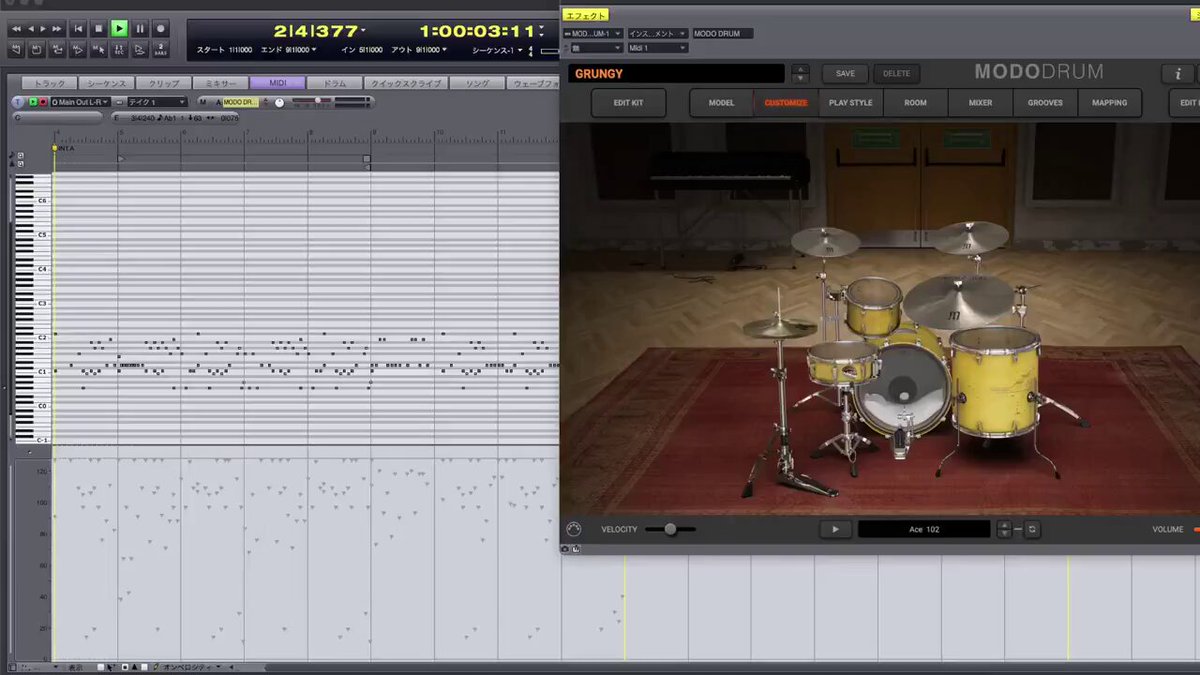1200x675 pixels.
Task: Click the groove sync refresh icon
Action: click(x=1032, y=530)
